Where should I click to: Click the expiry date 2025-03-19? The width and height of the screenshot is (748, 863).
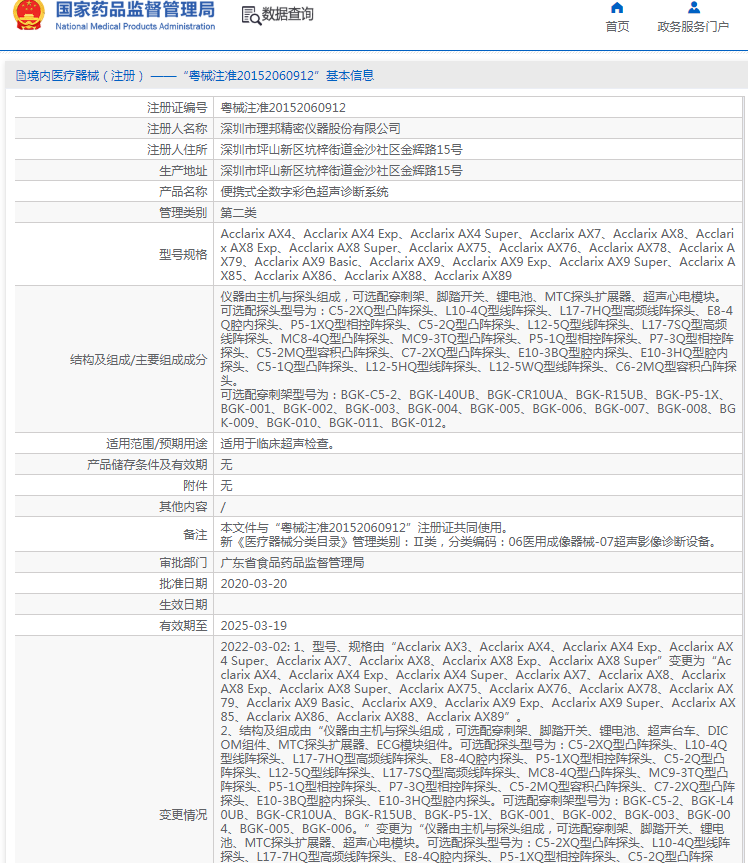tap(253, 625)
